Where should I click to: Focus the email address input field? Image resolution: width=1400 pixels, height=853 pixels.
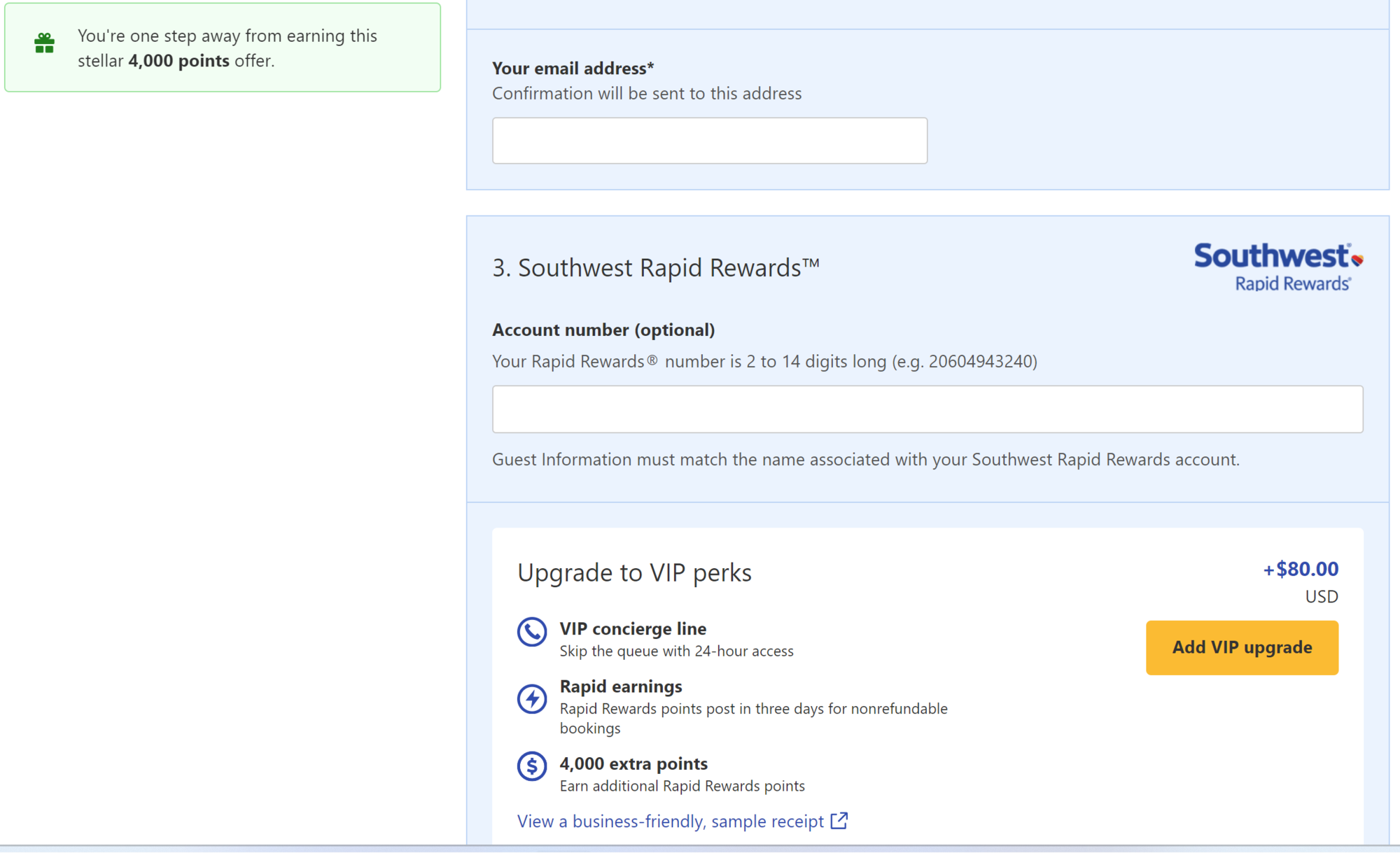[x=709, y=141]
